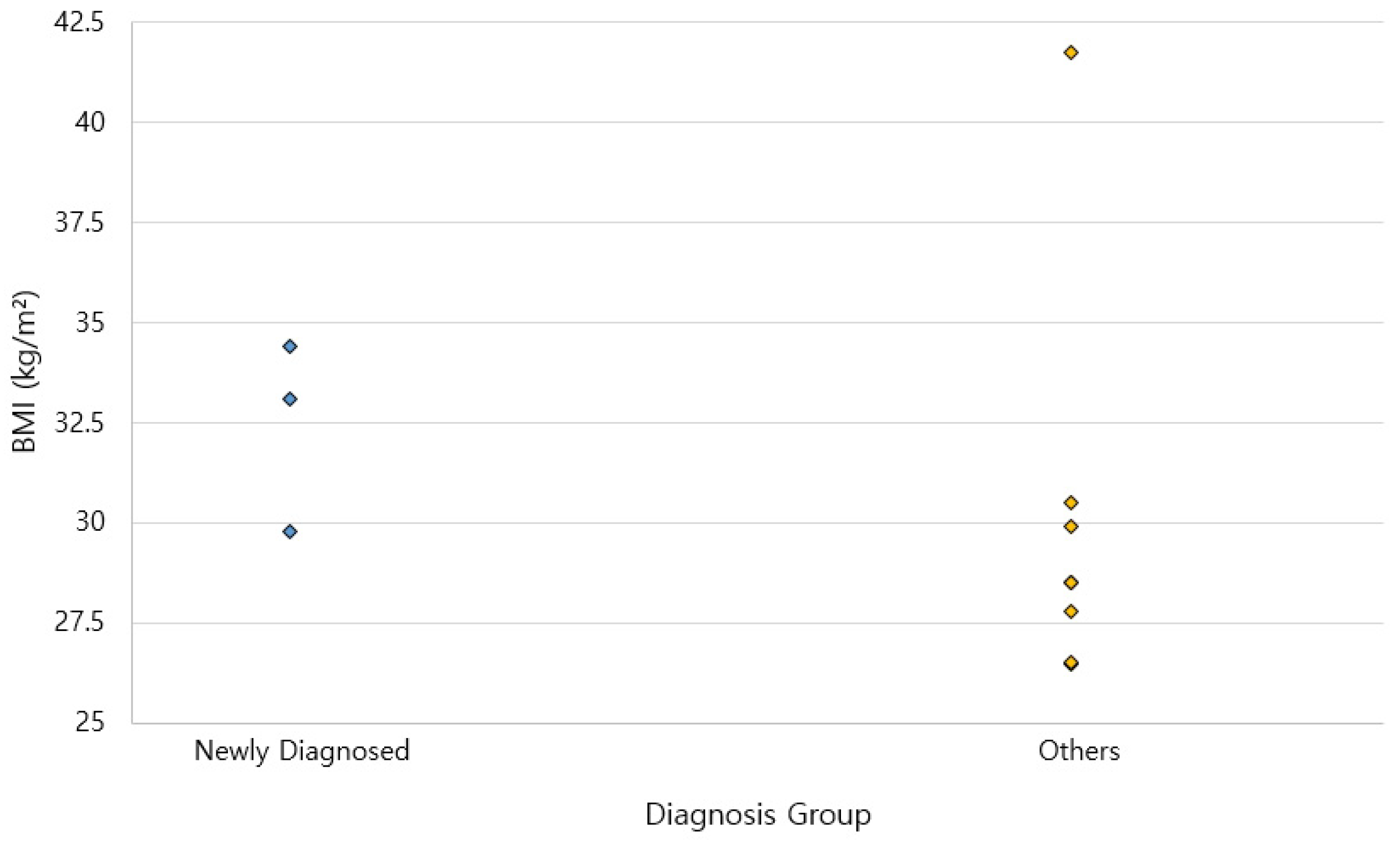The image size is (1400, 844).
Task: Pick the orange point just above 30
Action: [x=1071, y=502]
